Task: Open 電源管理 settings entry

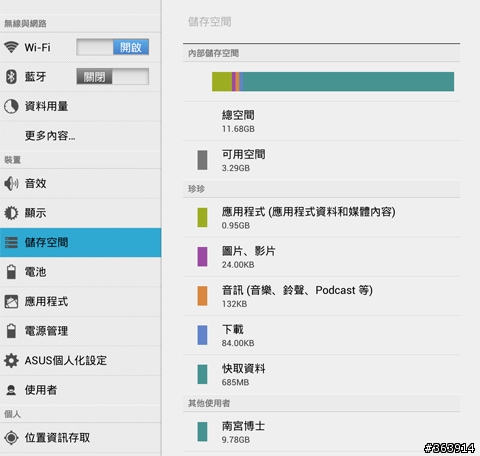Action: (80, 331)
